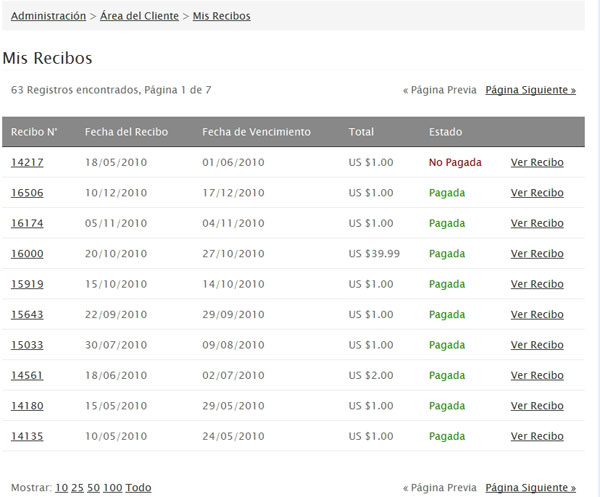Image resolution: width=600 pixels, height=497 pixels.
Task: Click Ver Recibo for receipt 16000
Action: (x=537, y=254)
